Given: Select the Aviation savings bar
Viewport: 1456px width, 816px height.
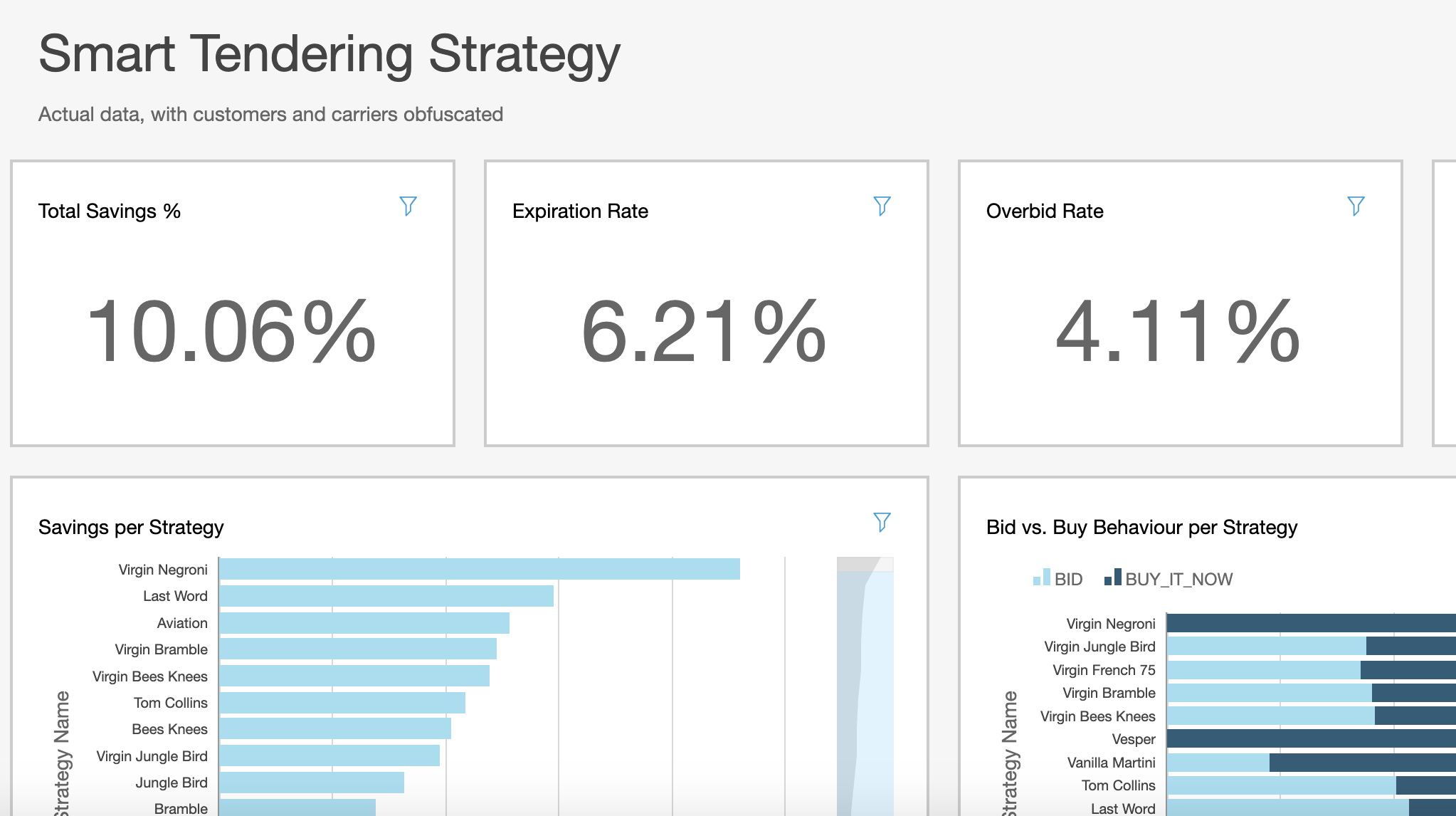Looking at the screenshot, I should click(364, 623).
